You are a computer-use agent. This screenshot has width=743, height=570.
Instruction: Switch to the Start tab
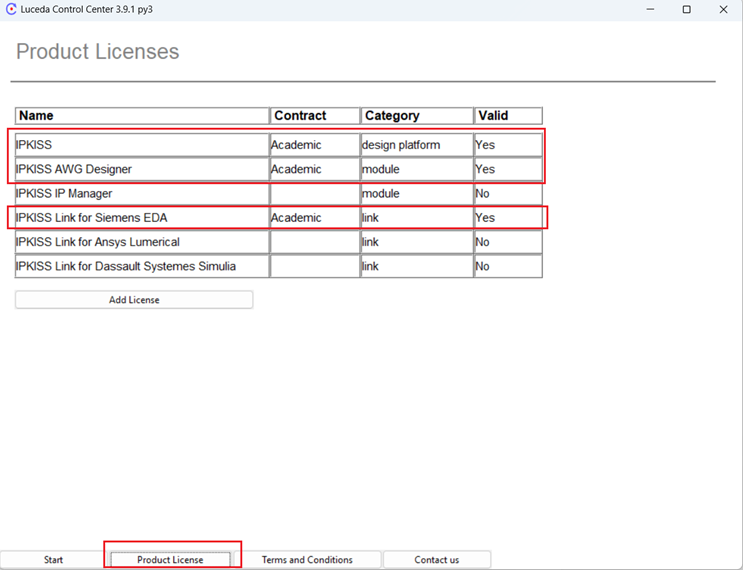coord(53,560)
